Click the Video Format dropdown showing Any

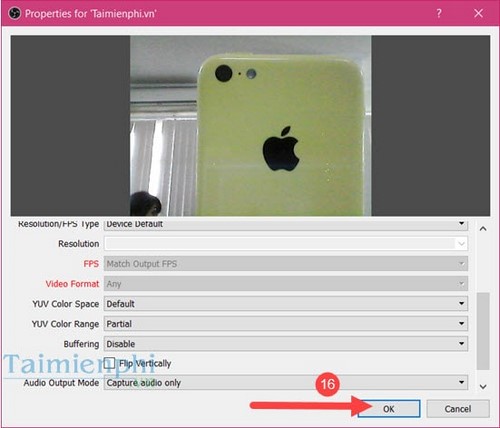(286, 284)
